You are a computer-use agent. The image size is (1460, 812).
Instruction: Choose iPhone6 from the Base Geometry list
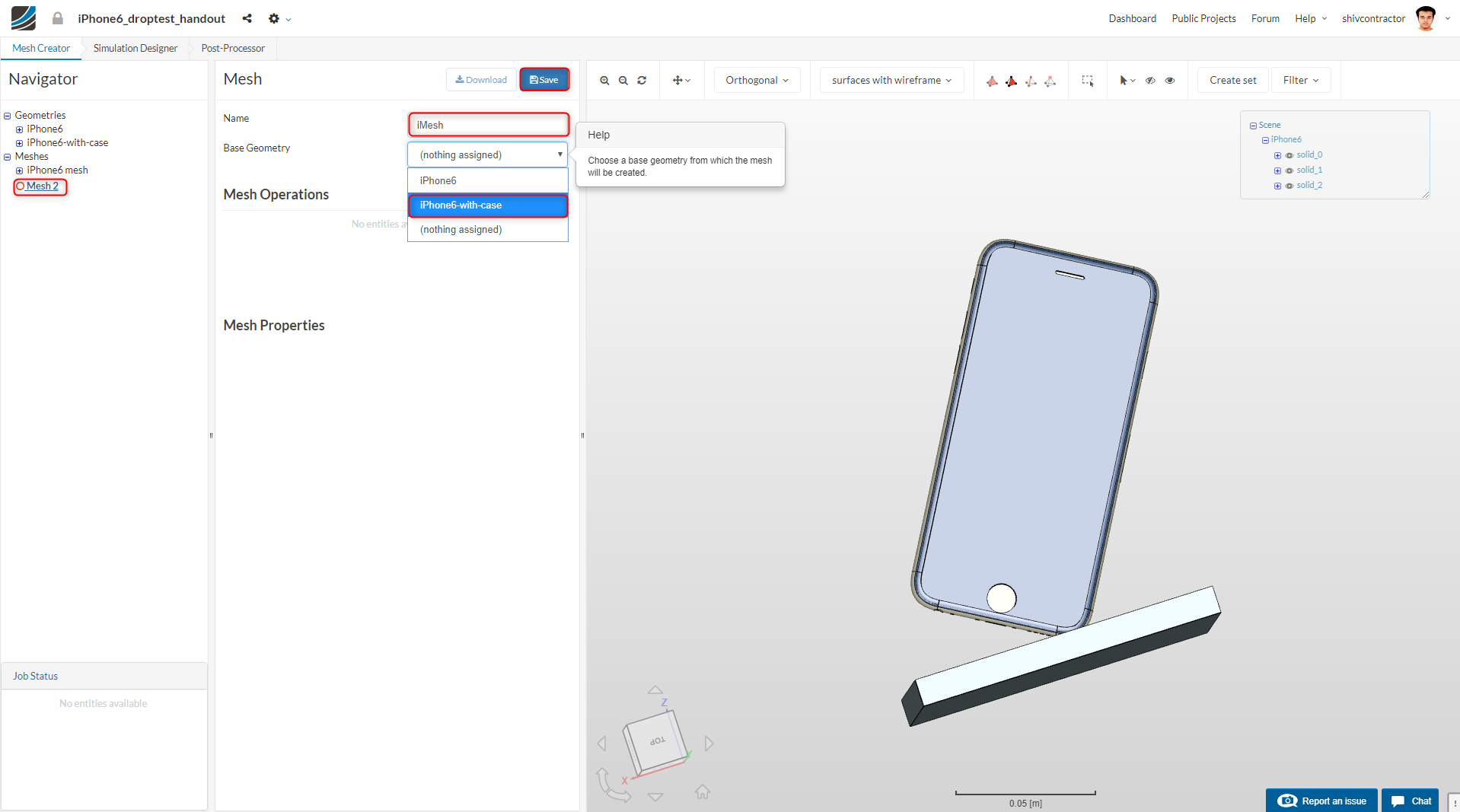click(x=488, y=180)
